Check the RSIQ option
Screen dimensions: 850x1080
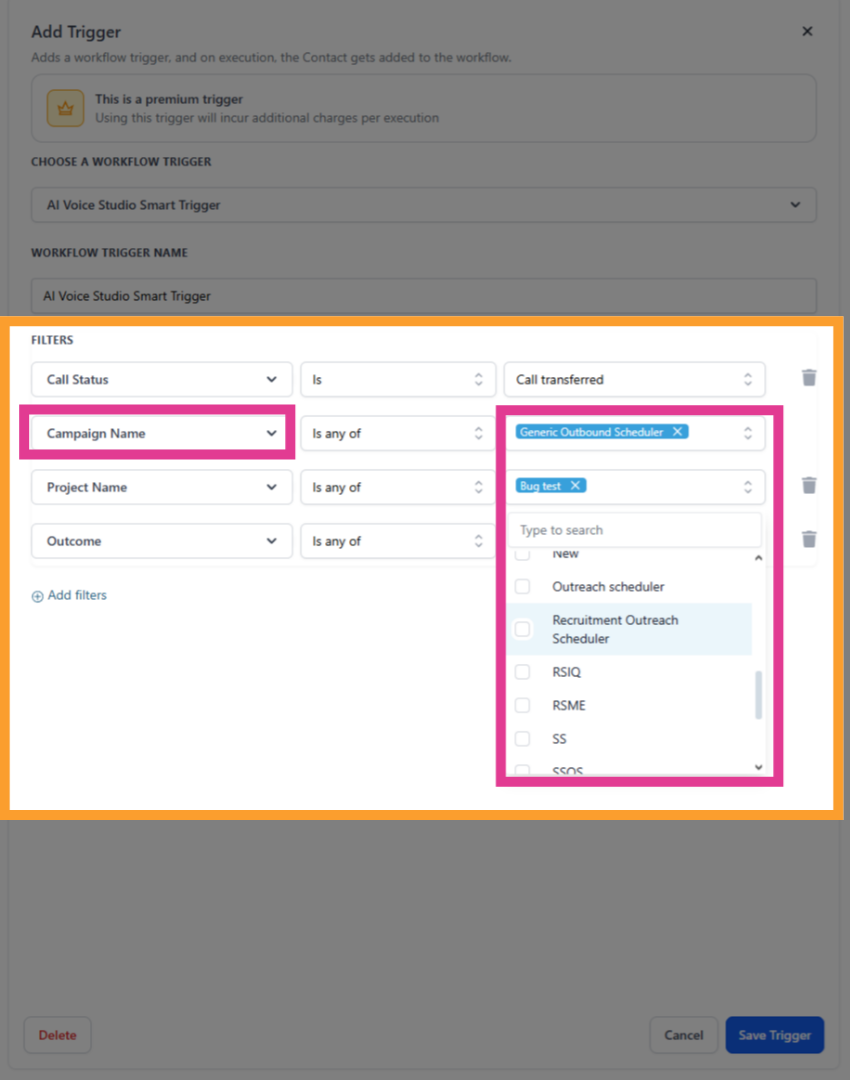pyautogui.click(x=522, y=672)
